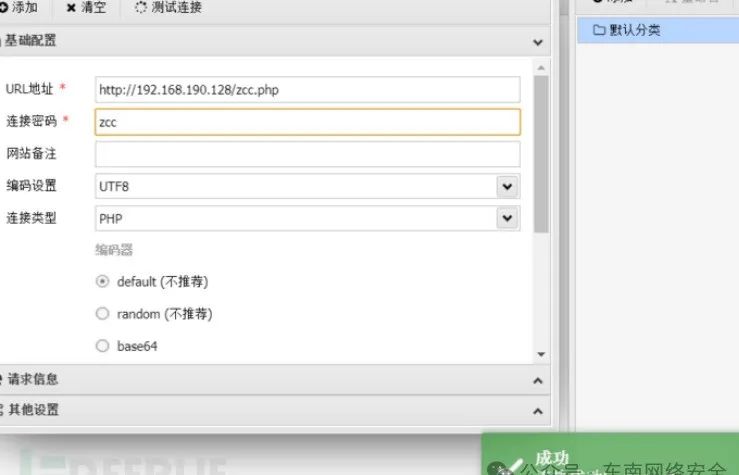Click the form vertical scrollbar thumb

point(541,154)
